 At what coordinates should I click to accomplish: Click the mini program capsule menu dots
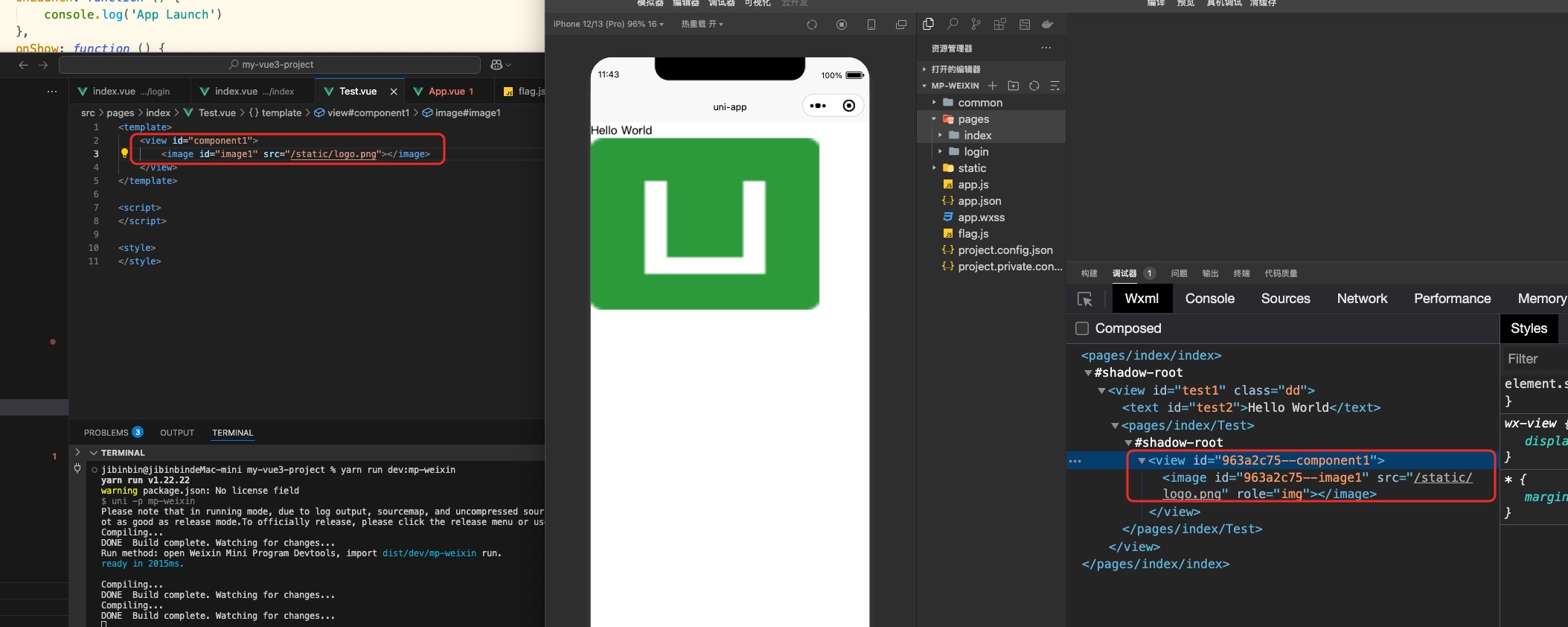[818, 106]
